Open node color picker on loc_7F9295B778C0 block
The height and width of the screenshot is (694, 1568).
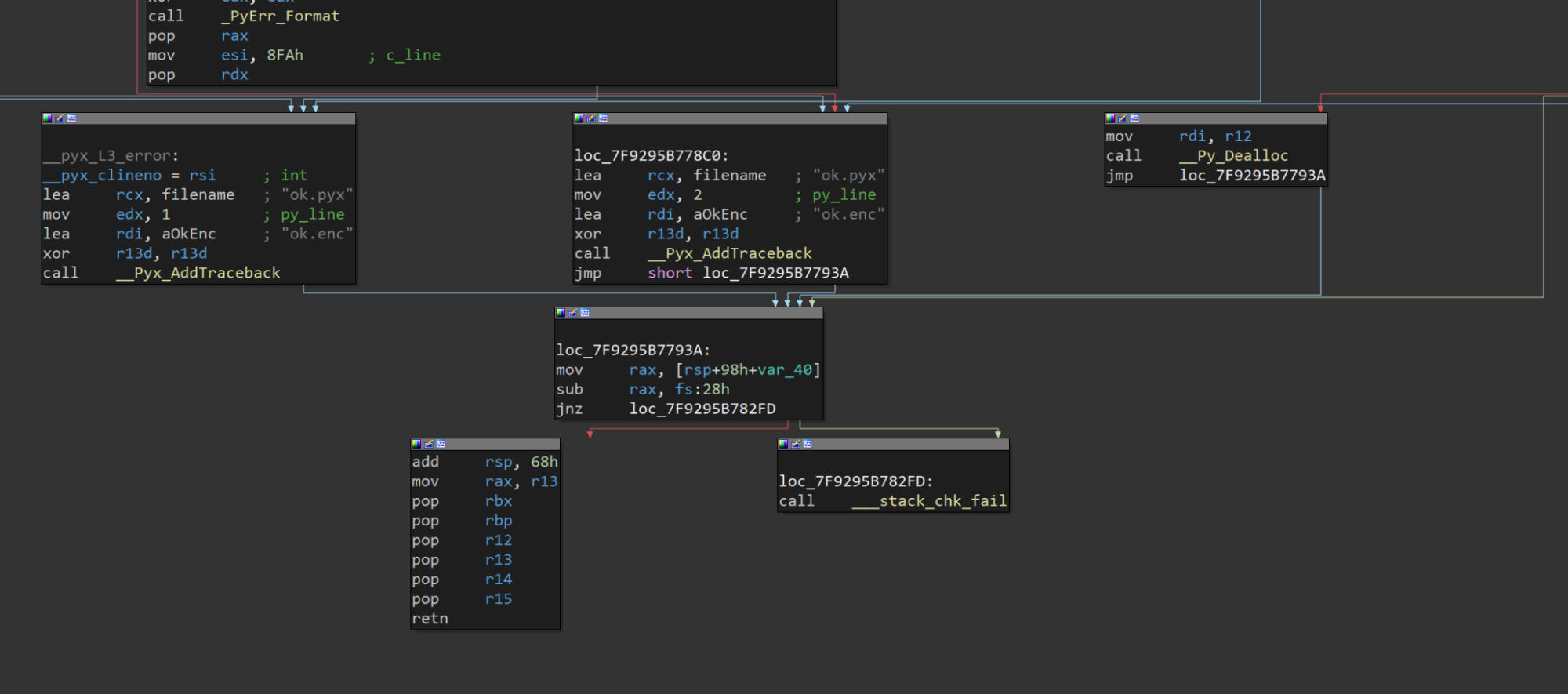[579, 118]
